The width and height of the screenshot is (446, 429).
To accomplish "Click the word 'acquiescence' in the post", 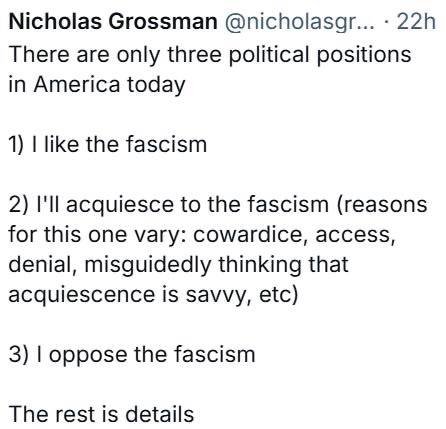I will (82, 296).
